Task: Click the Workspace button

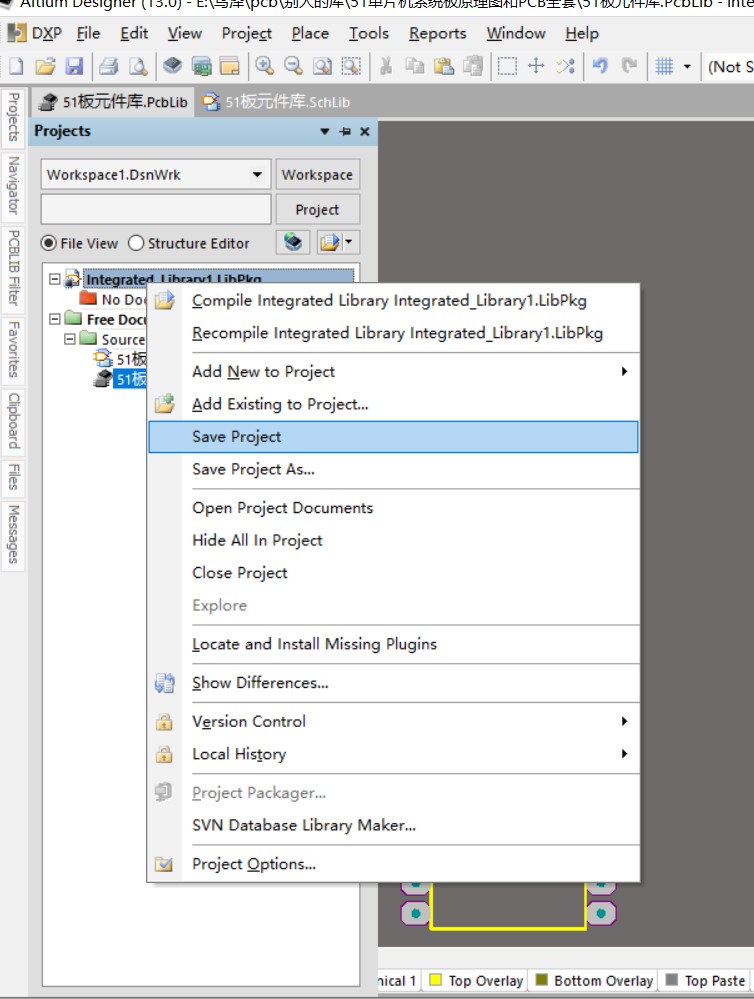Action: click(317, 175)
